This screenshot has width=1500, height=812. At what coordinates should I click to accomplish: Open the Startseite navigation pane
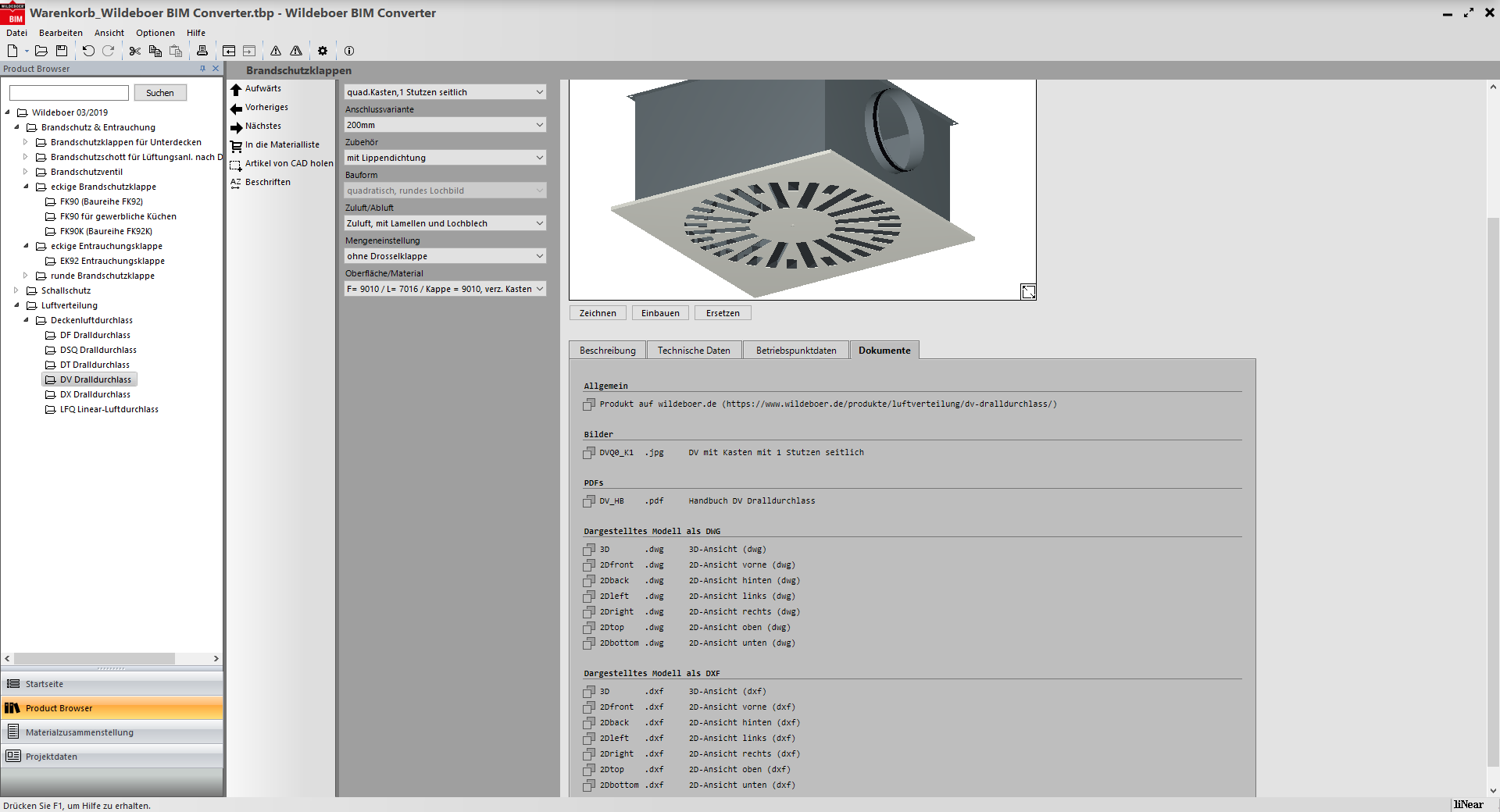click(x=112, y=684)
